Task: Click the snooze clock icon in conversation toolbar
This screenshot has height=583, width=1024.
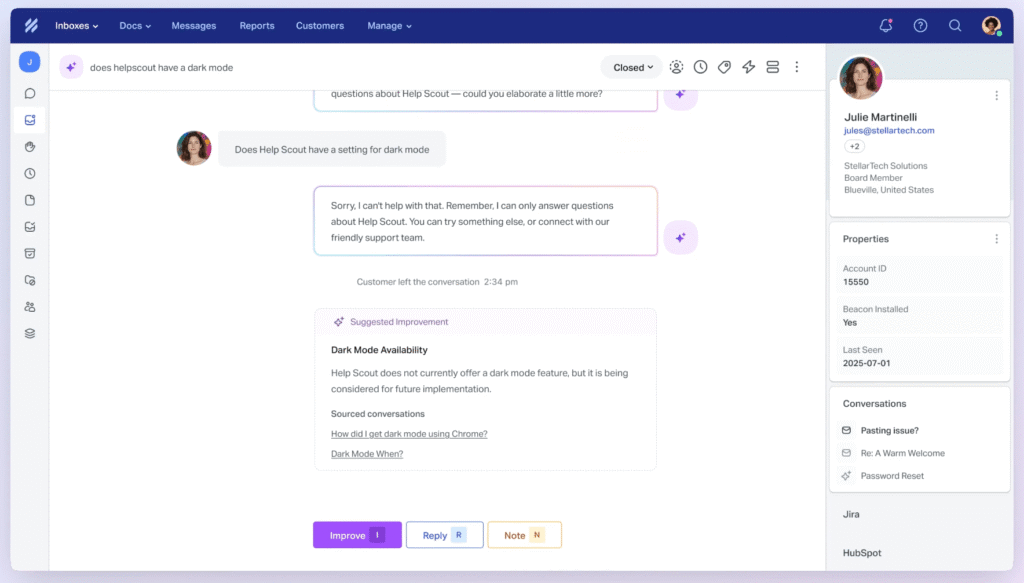Action: click(x=701, y=67)
